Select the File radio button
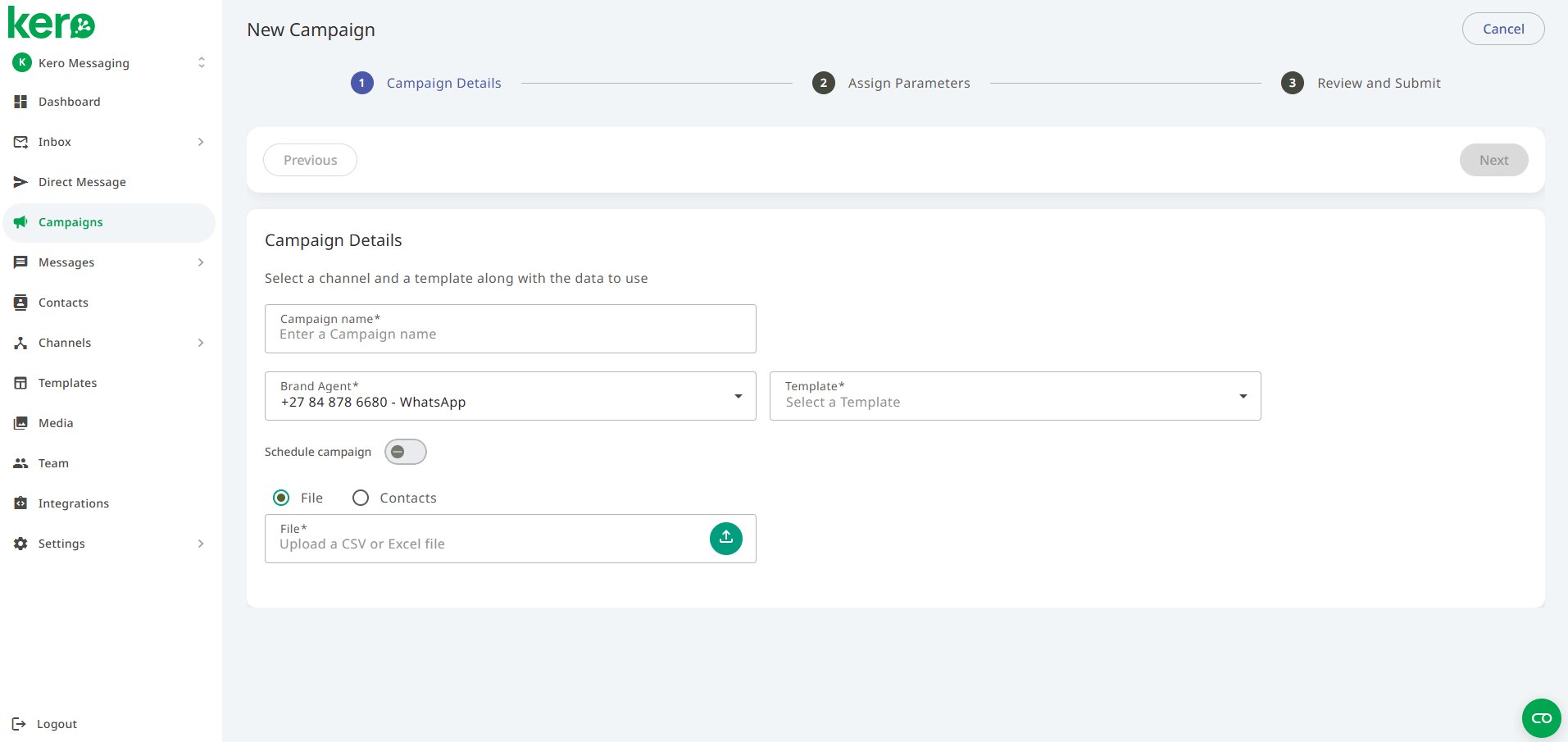1568x742 pixels. point(281,498)
